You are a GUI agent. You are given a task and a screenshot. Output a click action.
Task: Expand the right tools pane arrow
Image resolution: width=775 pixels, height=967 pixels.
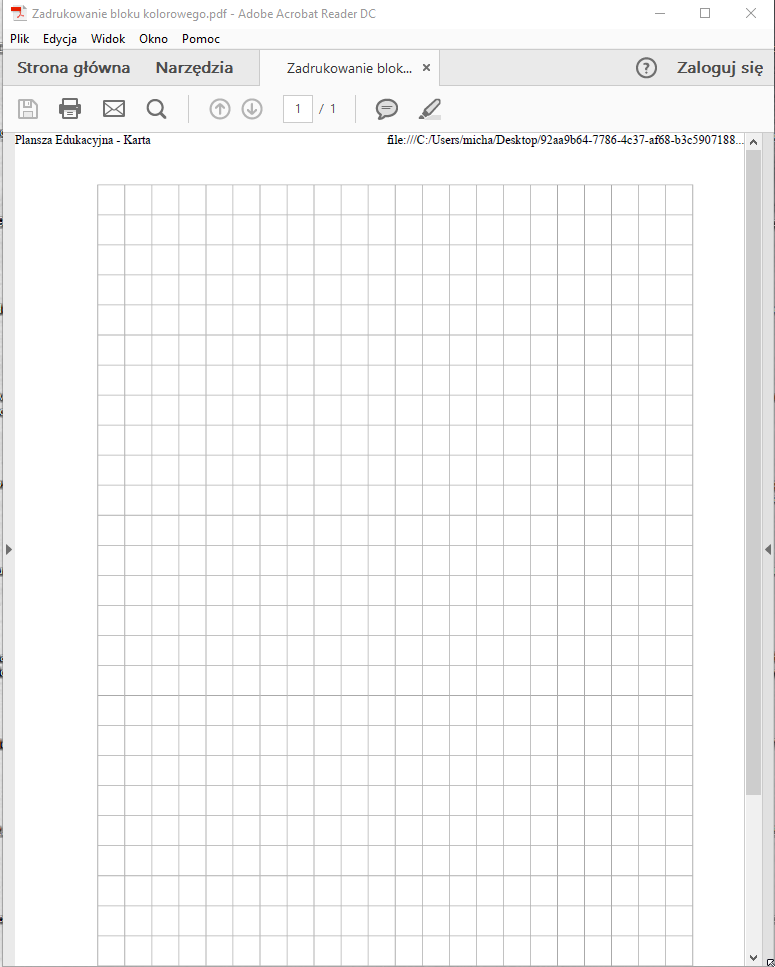(768, 549)
